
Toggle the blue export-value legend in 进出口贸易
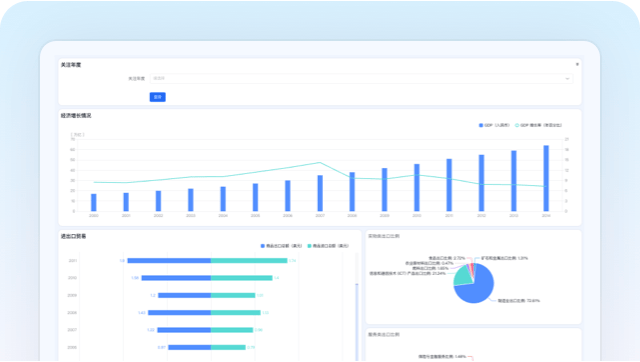coord(281,246)
